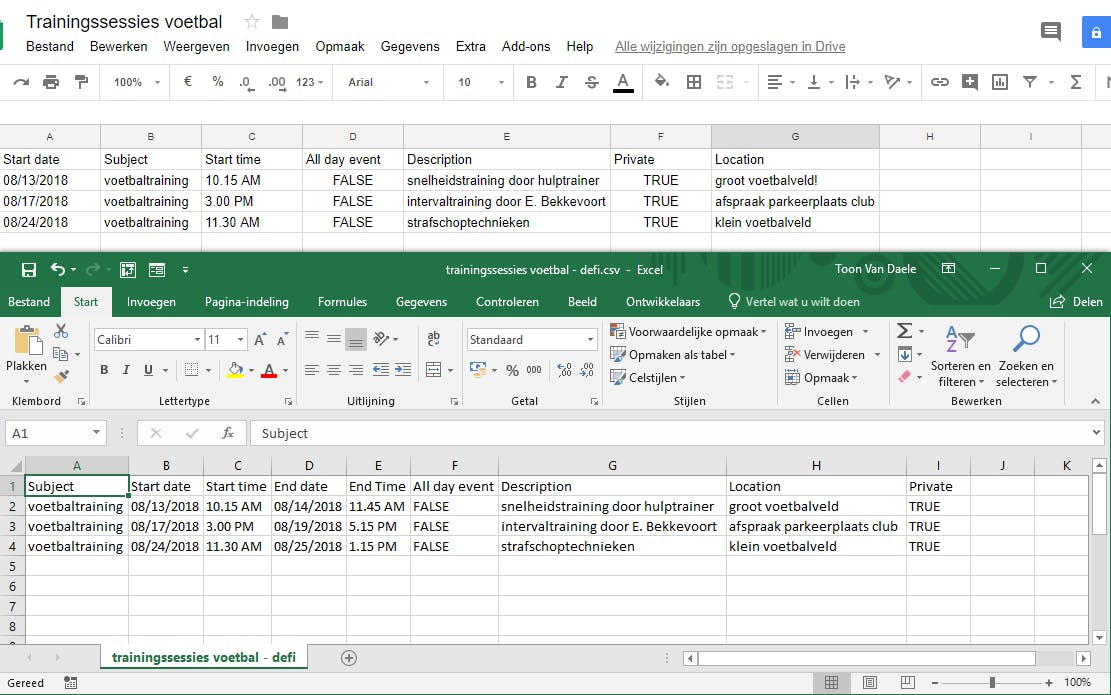Select the paint format roller in Sheets
Image resolution: width=1111 pixels, height=695 pixels.
tap(81, 82)
